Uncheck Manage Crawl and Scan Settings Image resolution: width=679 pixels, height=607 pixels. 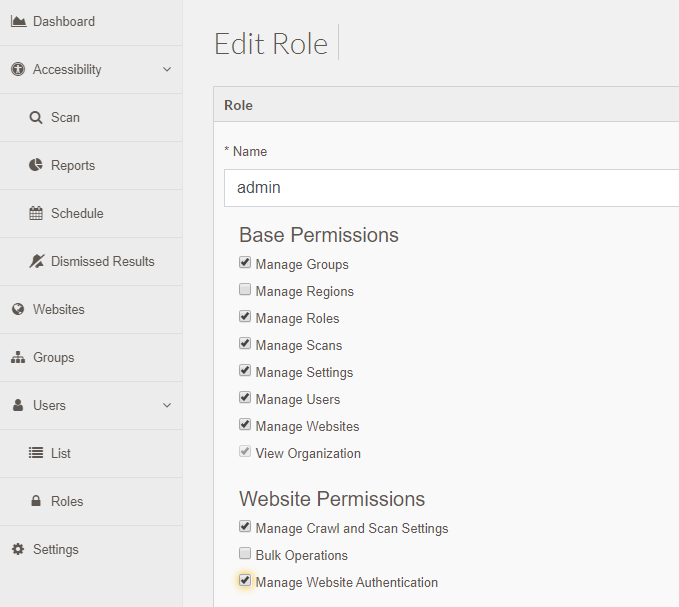coord(245,526)
